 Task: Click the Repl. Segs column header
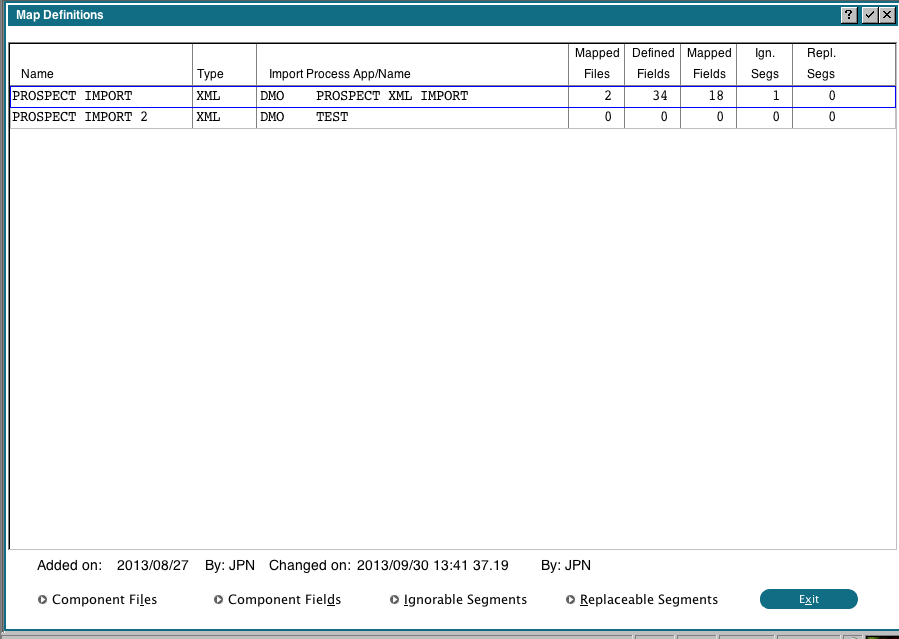(821, 63)
